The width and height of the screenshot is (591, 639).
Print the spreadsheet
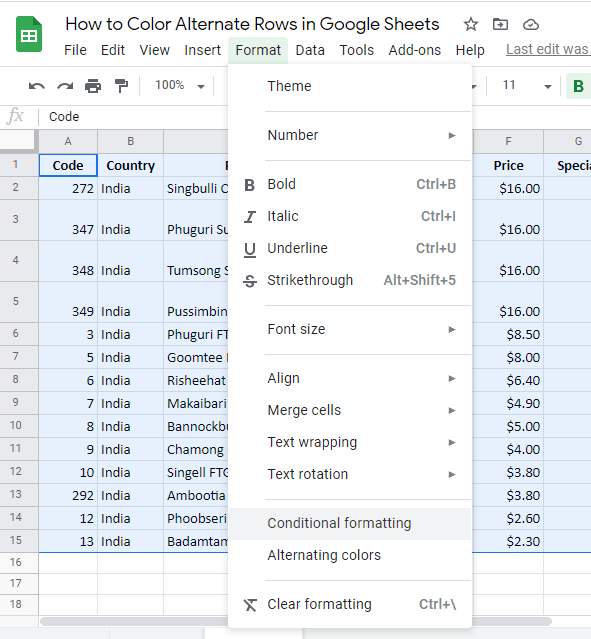(x=93, y=86)
